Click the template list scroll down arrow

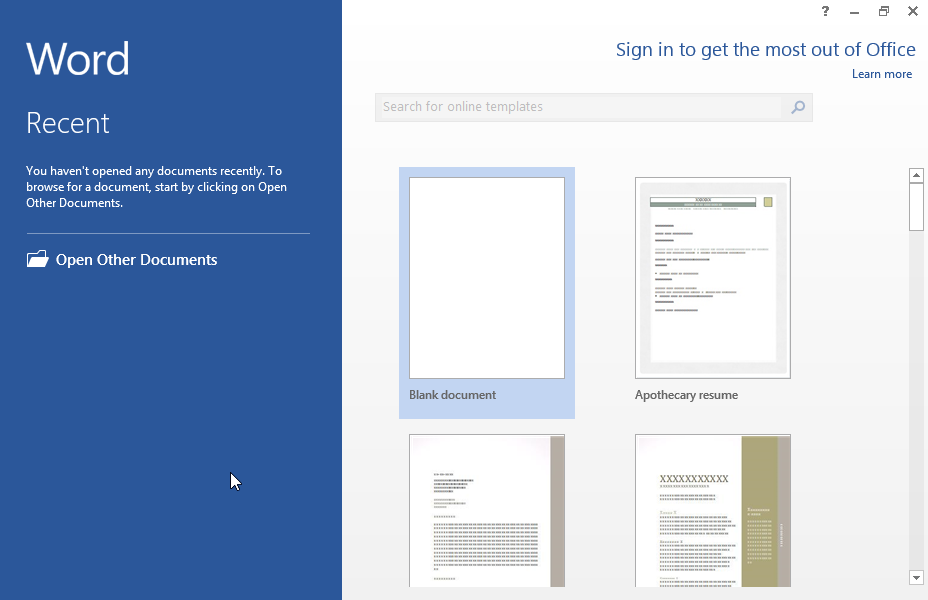(x=916, y=578)
